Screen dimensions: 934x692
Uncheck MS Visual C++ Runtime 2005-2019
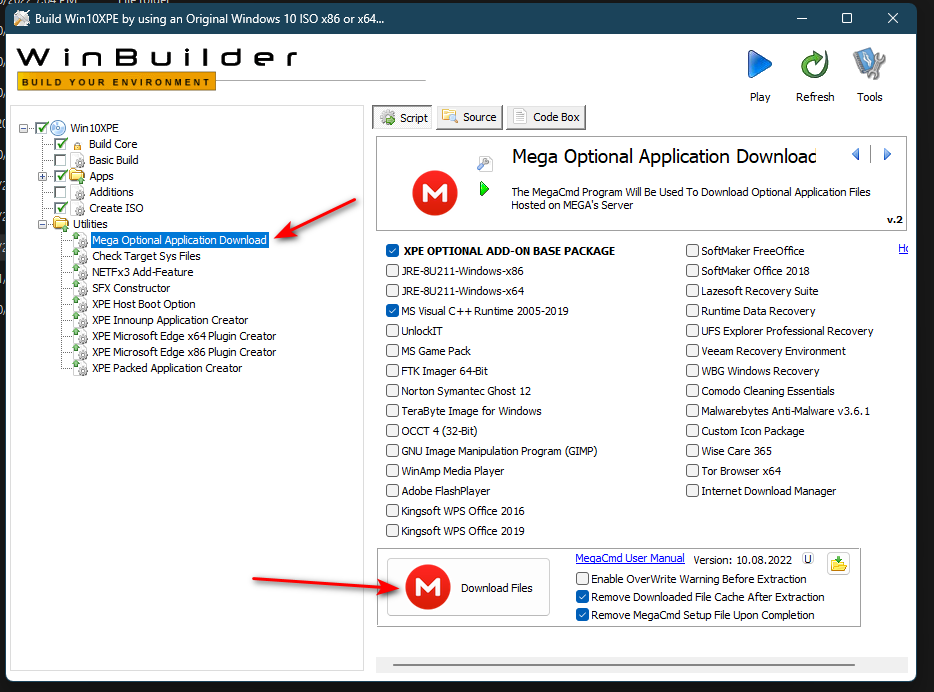(392, 311)
